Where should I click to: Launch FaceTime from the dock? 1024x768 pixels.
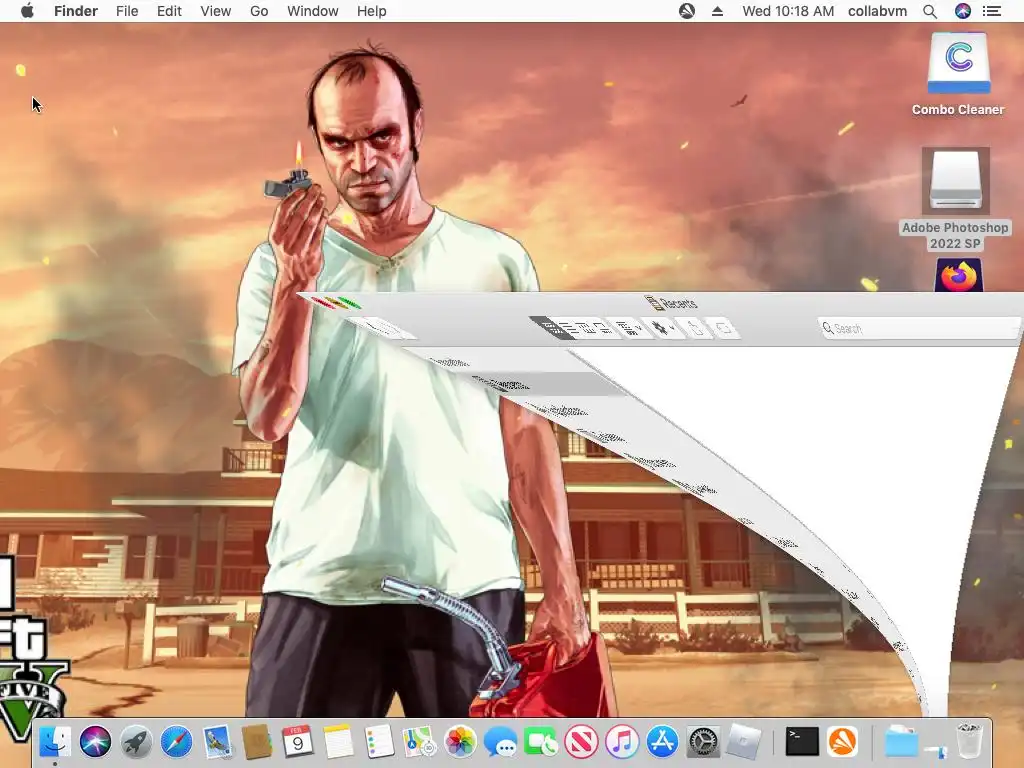tap(541, 742)
